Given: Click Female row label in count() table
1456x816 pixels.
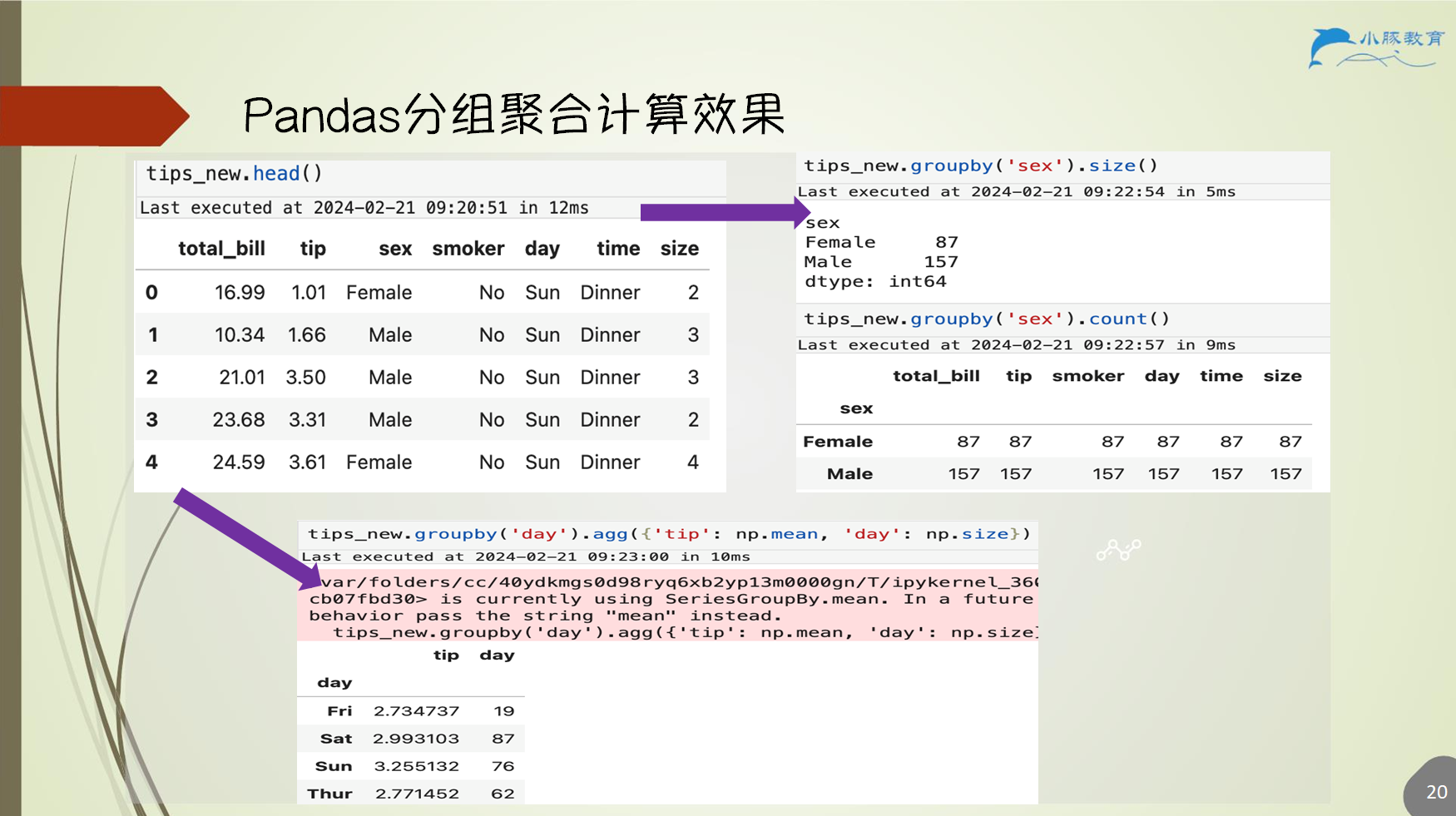Looking at the screenshot, I should pos(838,442).
